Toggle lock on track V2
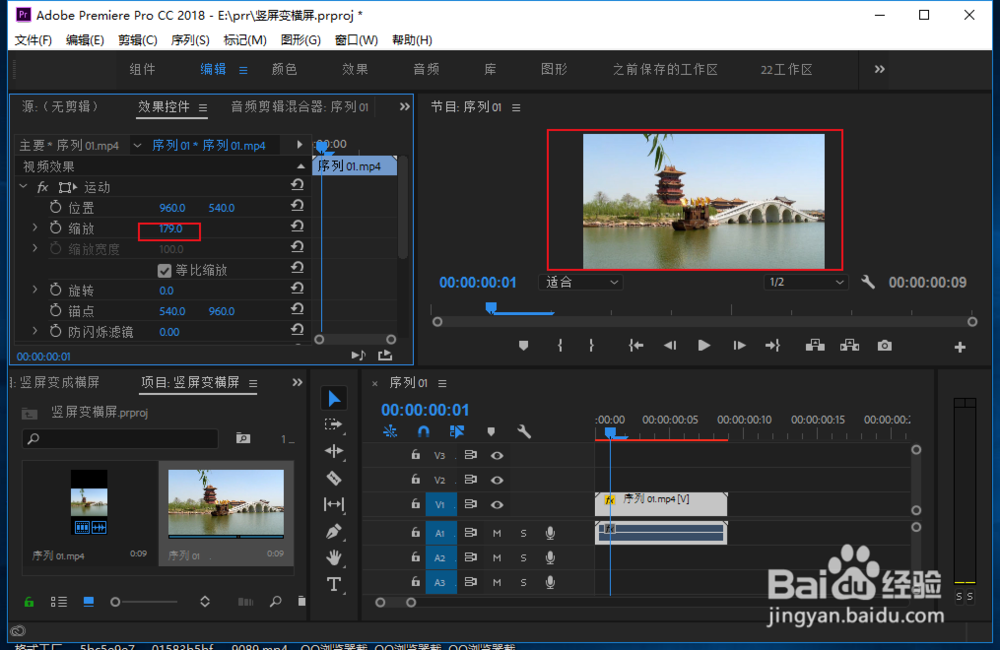1000x650 pixels. 415,479
